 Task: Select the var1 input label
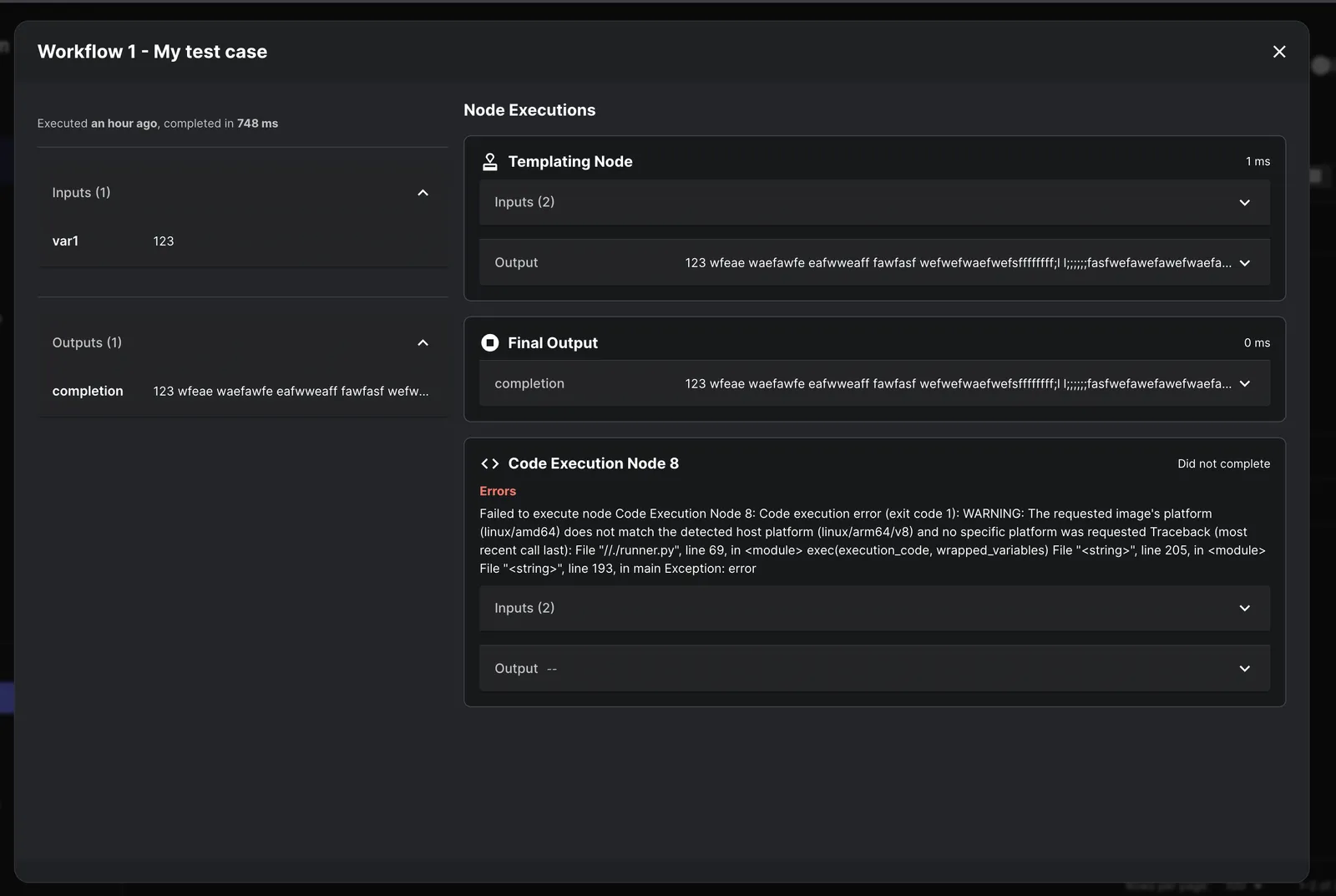65,241
